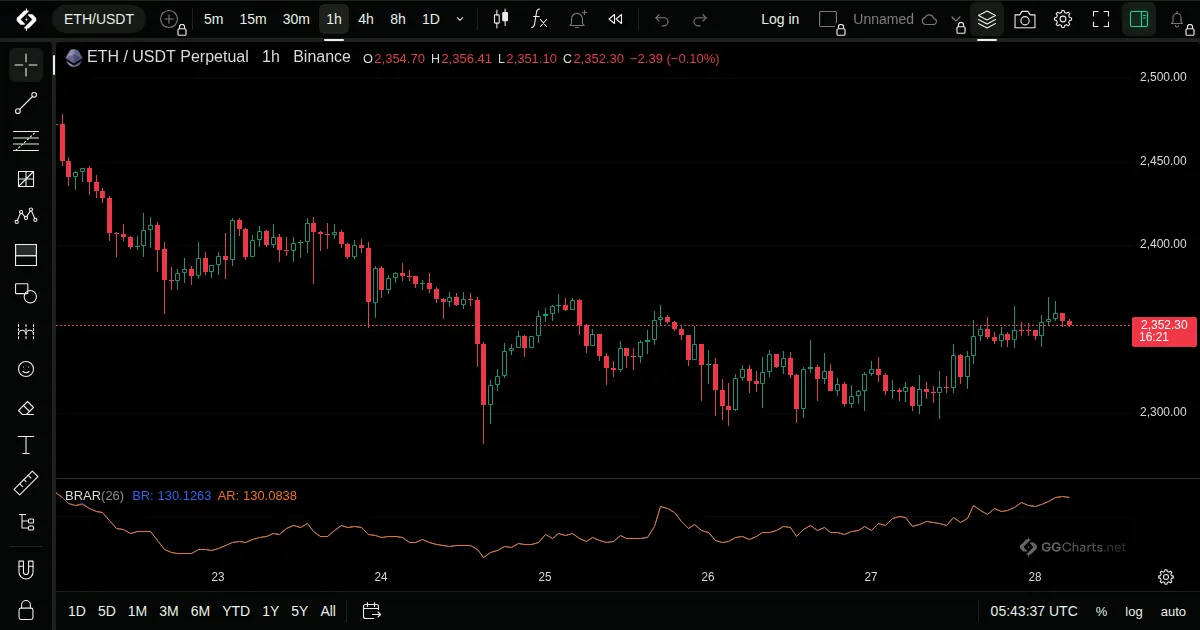Click the Log in link
Screen dimensions: 1200x630
780,19
